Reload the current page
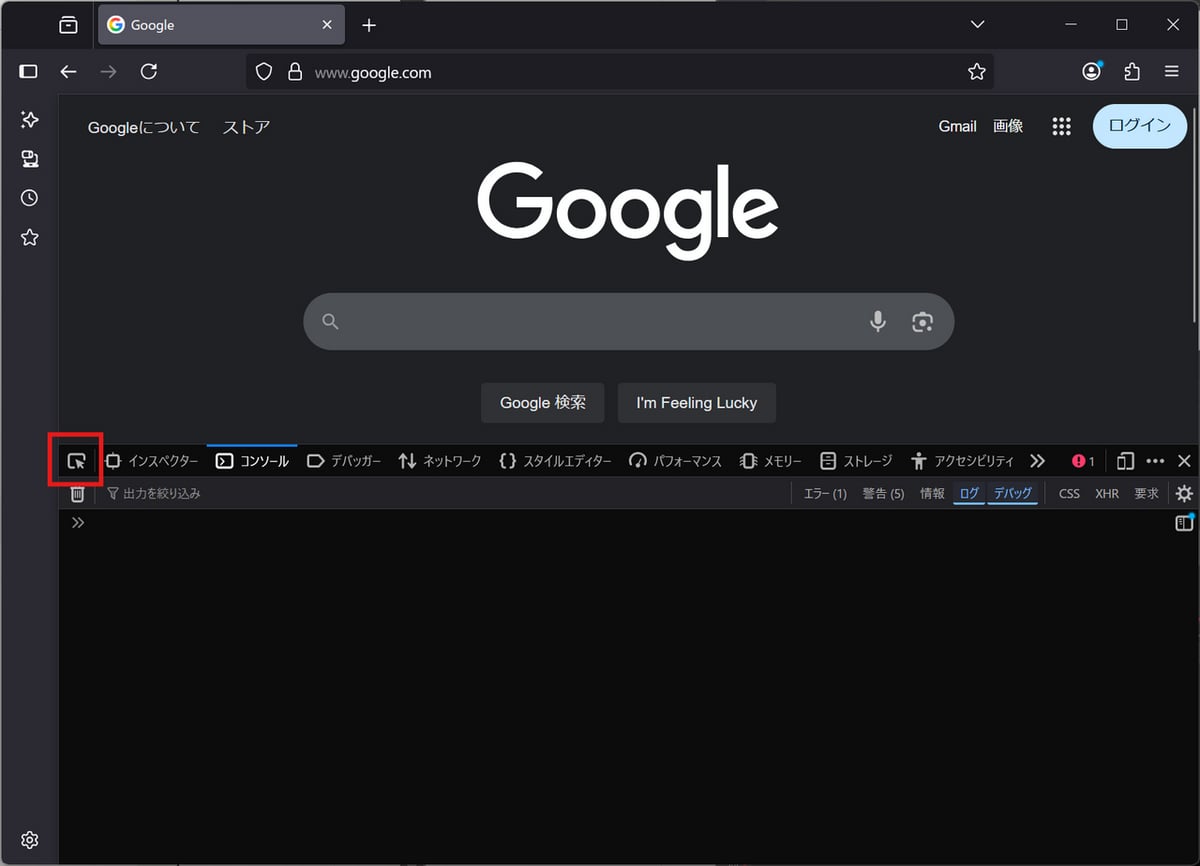Screen dimensions: 1200x866 coord(149,72)
